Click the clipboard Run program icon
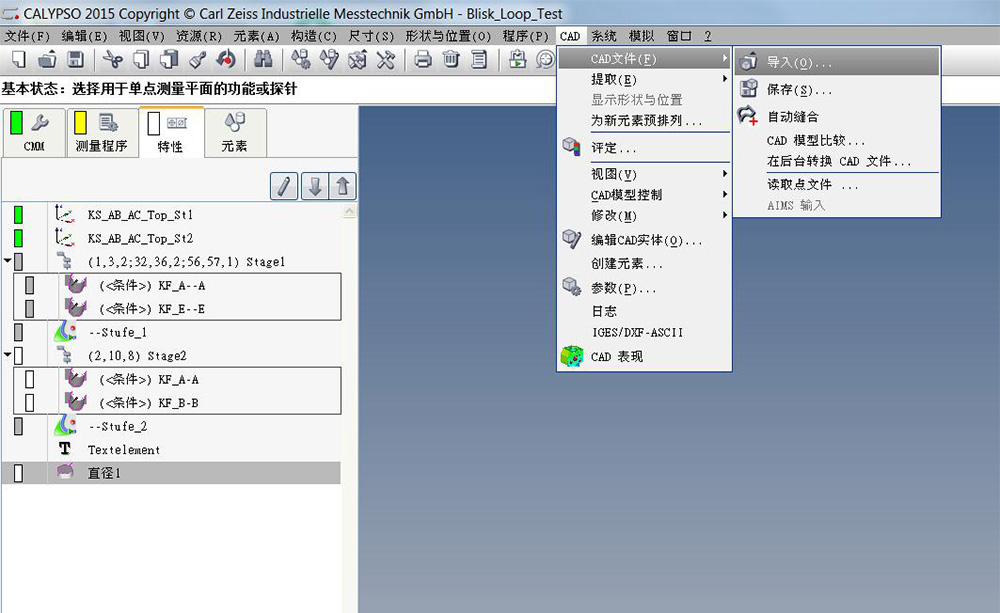The height and width of the screenshot is (613, 1000). [x=517, y=60]
